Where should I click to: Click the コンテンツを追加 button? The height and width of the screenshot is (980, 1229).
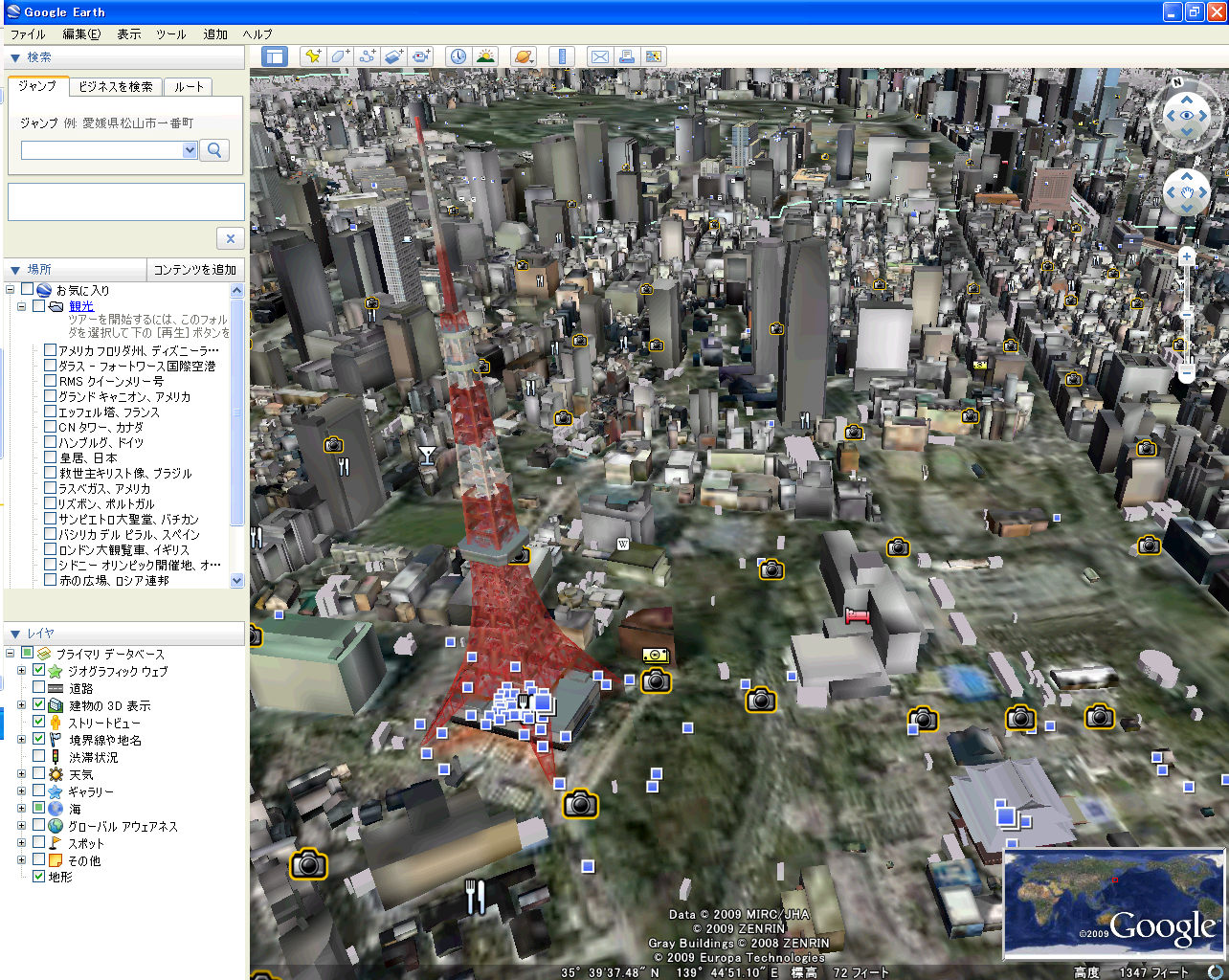(x=195, y=270)
